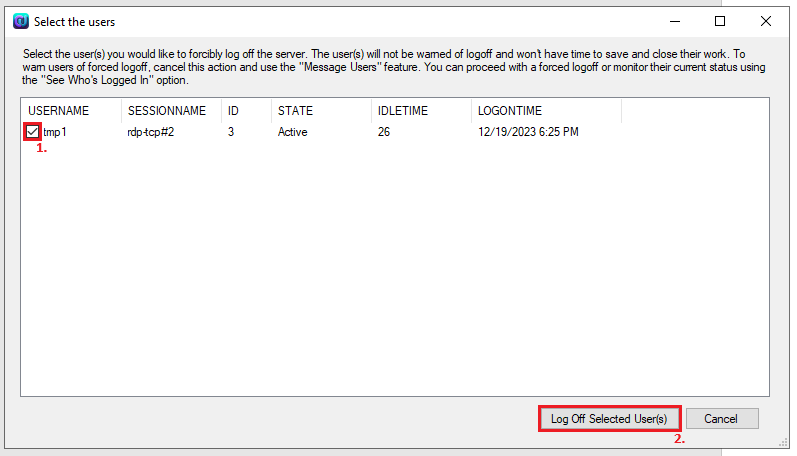The width and height of the screenshot is (797, 456).
Task: Click the Active state cell
Action: 292,132
